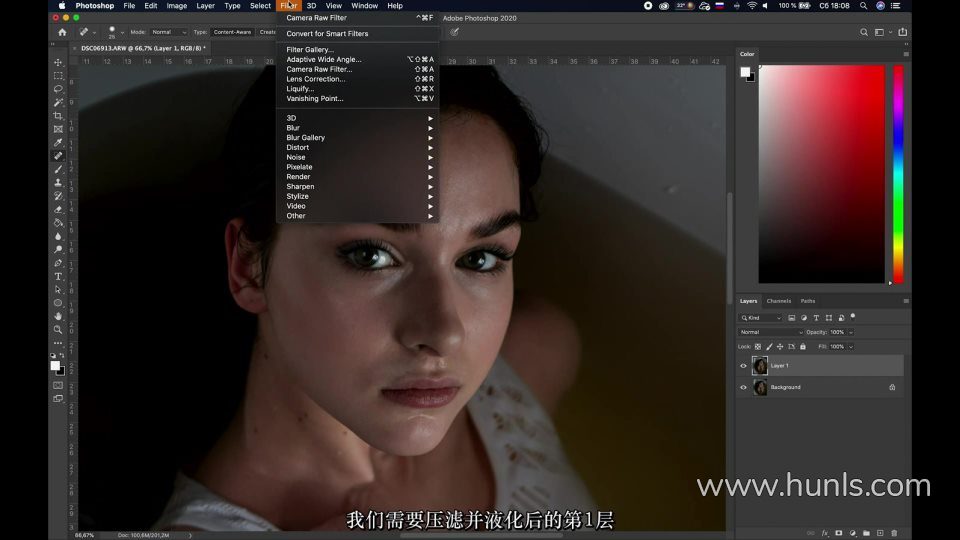Hide Layer 1 with the eye icon
The width and height of the screenshot is (960, 540).
tap(743, 366)
